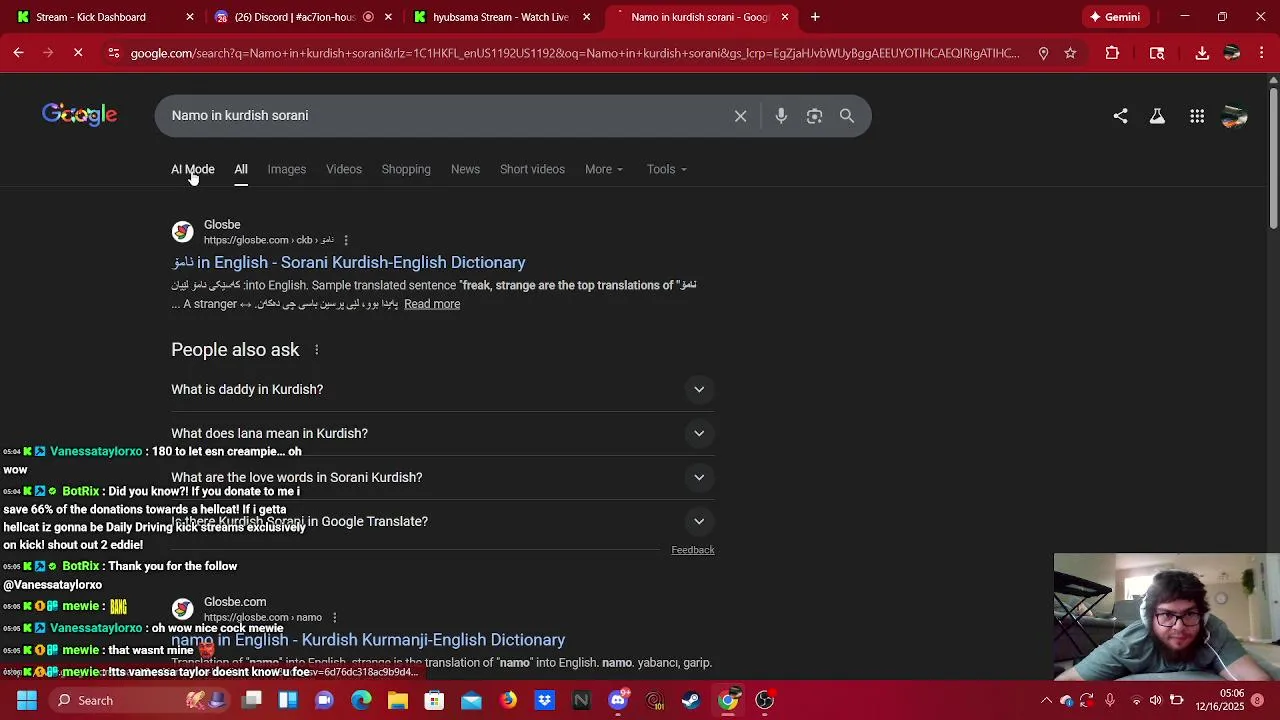
Task: Open Google Lens search side panel icon
Action: 1157,53
